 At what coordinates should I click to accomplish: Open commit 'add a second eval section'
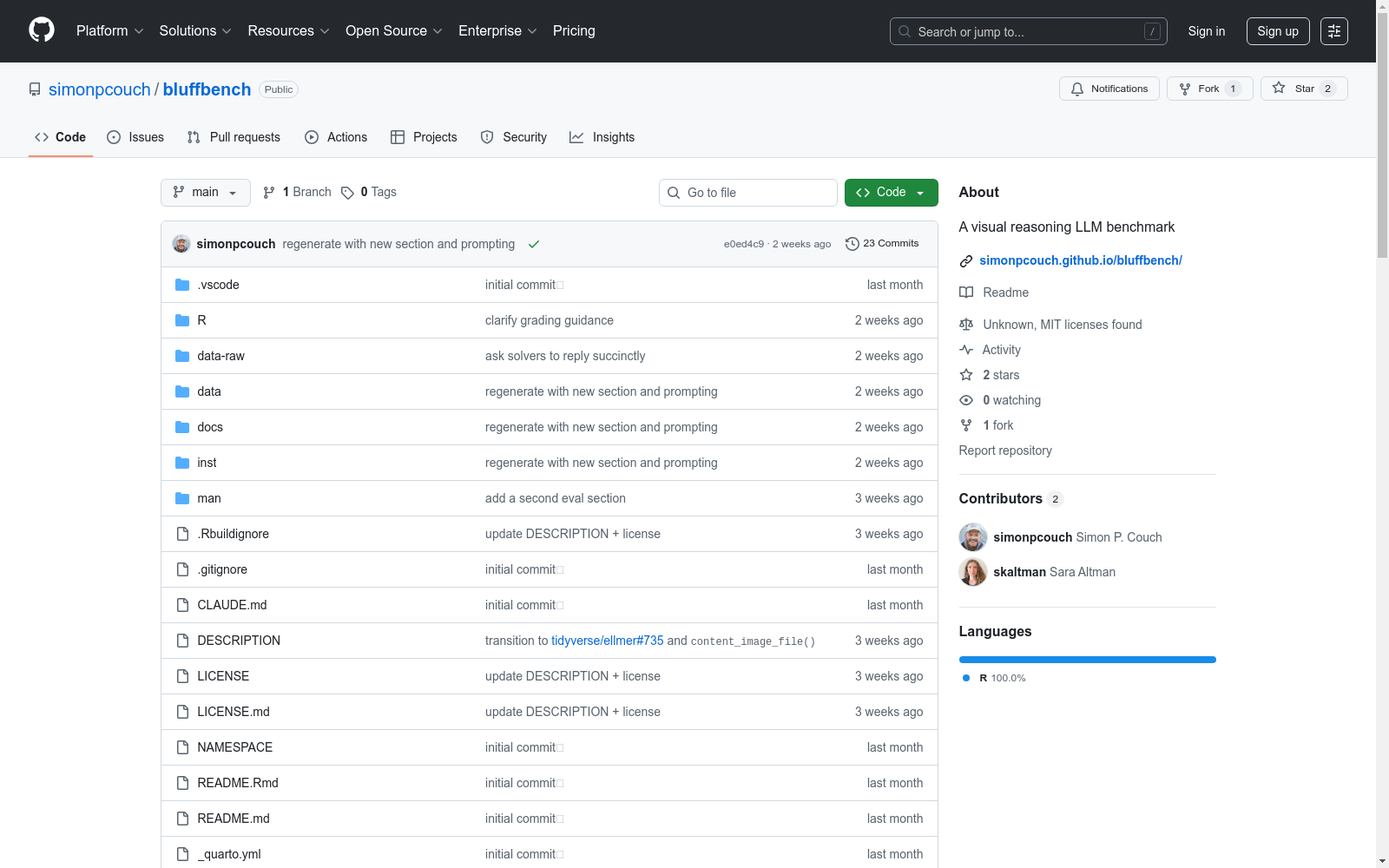(x=556, y=498)
